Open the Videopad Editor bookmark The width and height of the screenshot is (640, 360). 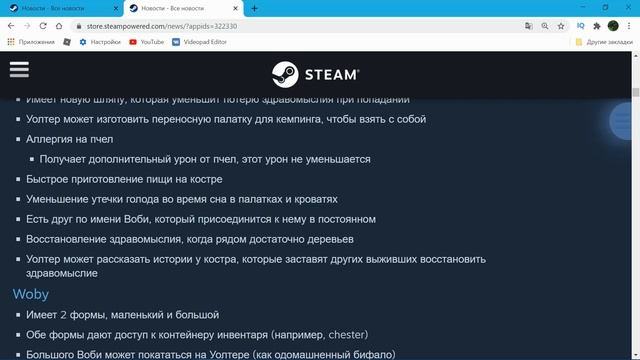tap(199, 42)
